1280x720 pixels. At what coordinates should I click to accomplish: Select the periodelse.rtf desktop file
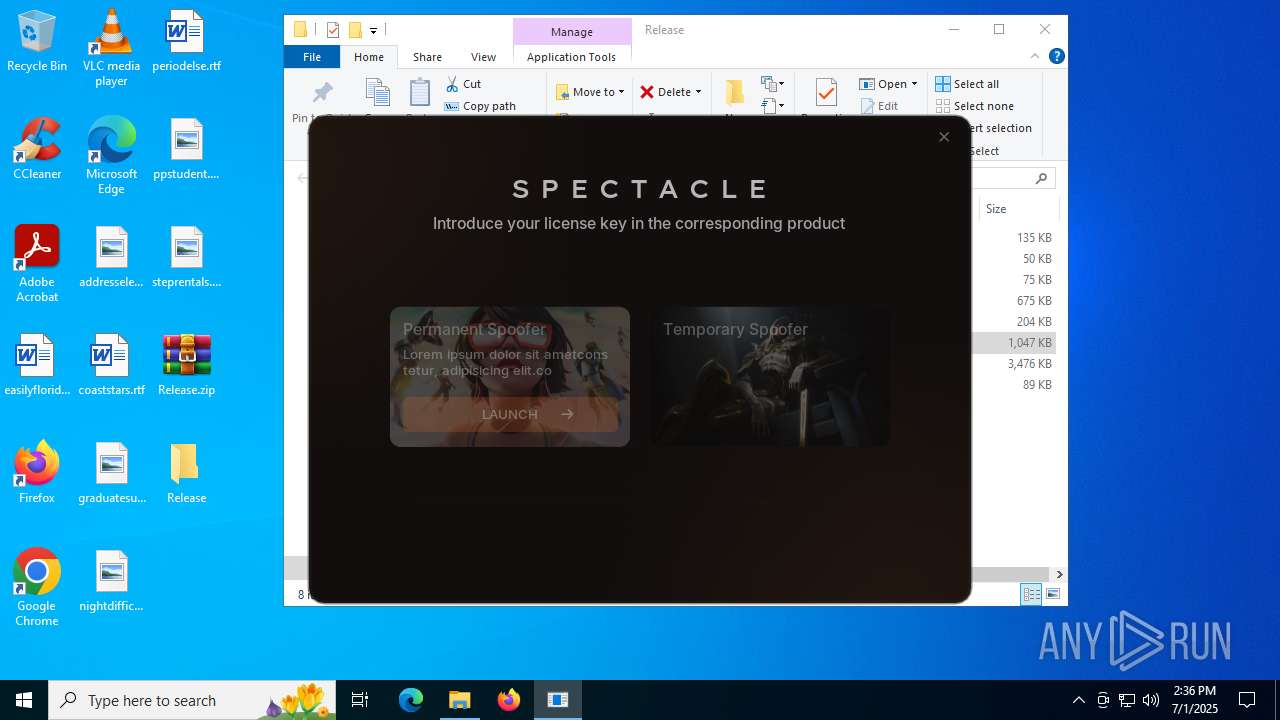pyautogui.click(x=186, y=42)
